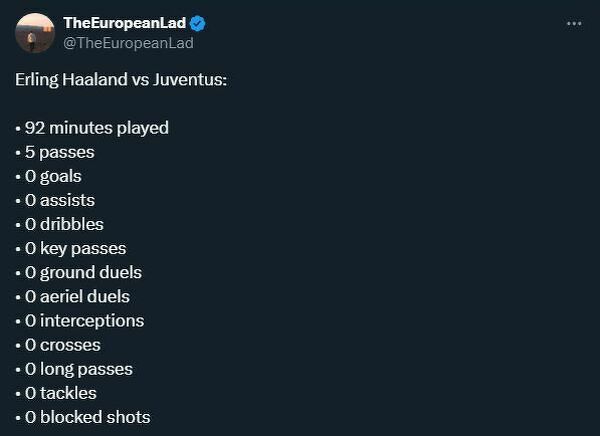
Task: Click the TheEuropeanLad profile avatar
Action: 34,33
